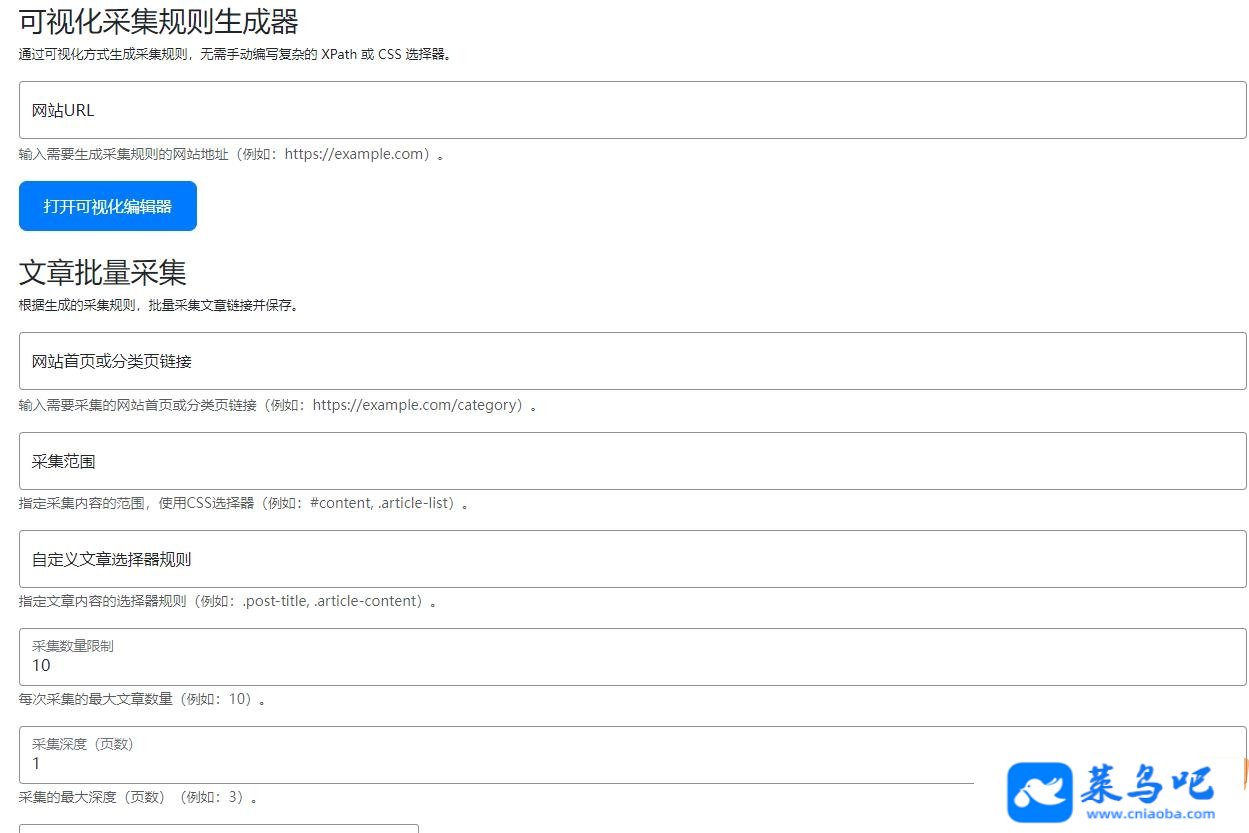
Task: Click the https://example.com hint under 网站URL
Action: 357,154
